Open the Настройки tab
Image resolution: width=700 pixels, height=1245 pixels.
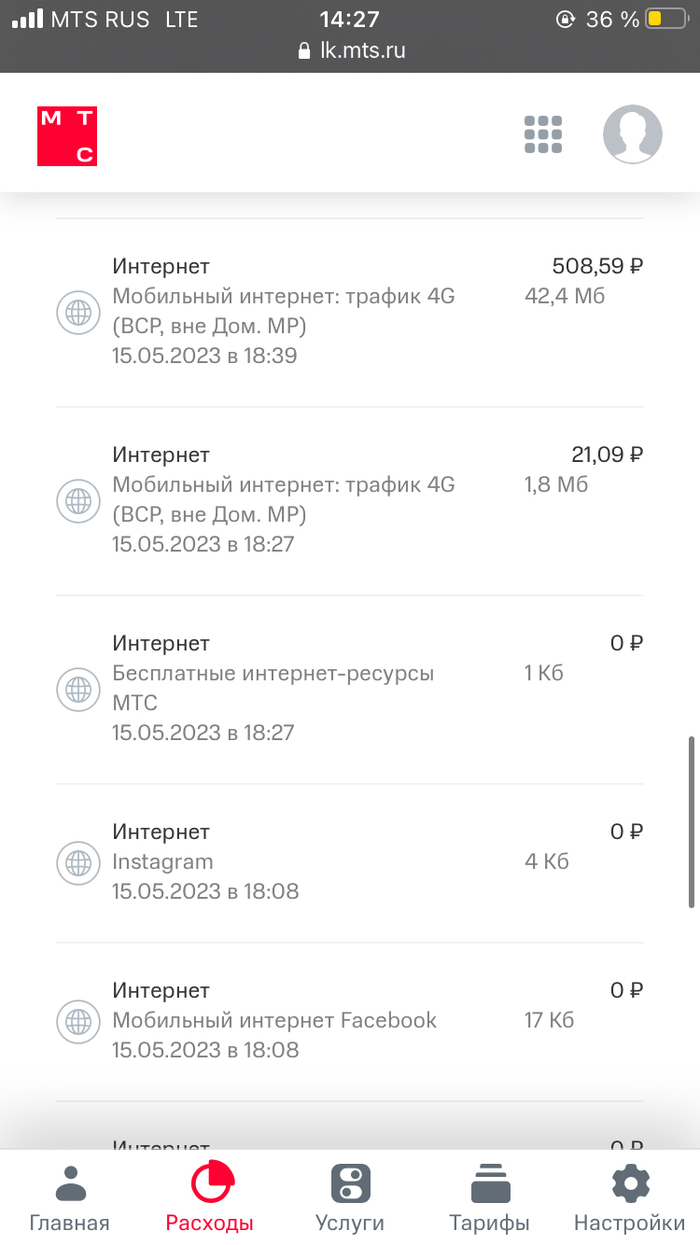(x=630, y=1197)
